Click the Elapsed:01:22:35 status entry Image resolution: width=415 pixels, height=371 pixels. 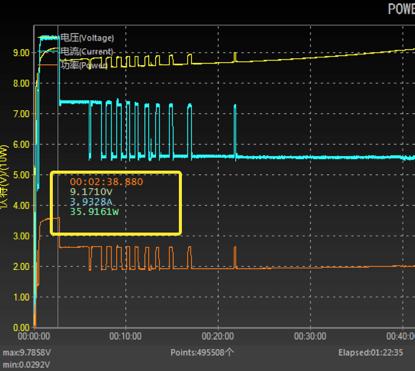tap(371, 352)
